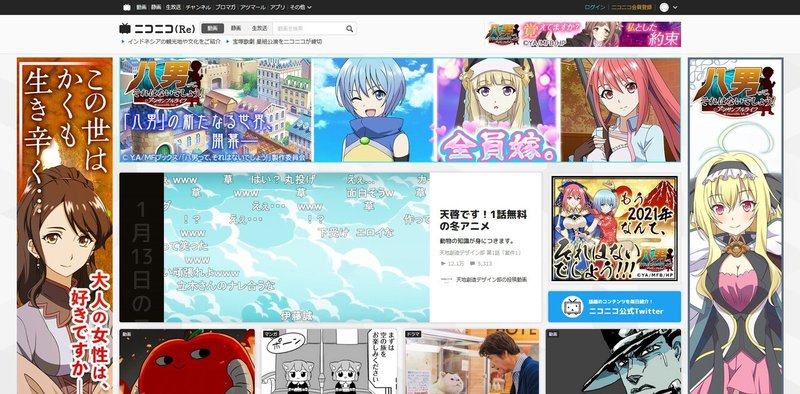Click the Niconico TV icon in the top bar
The image size is (800, 394).
127,7
